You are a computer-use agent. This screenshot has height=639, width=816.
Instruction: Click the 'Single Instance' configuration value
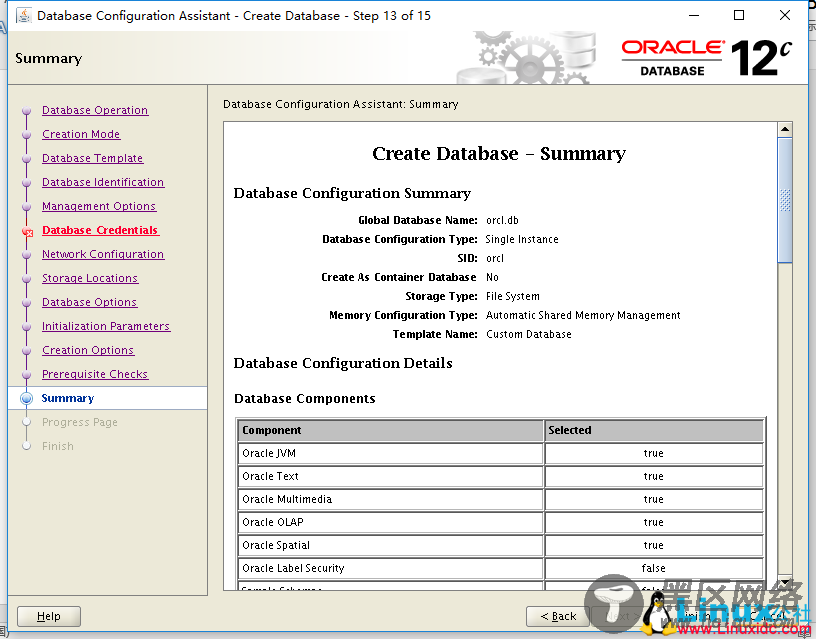pyautogui.click(x=522, y=239)
